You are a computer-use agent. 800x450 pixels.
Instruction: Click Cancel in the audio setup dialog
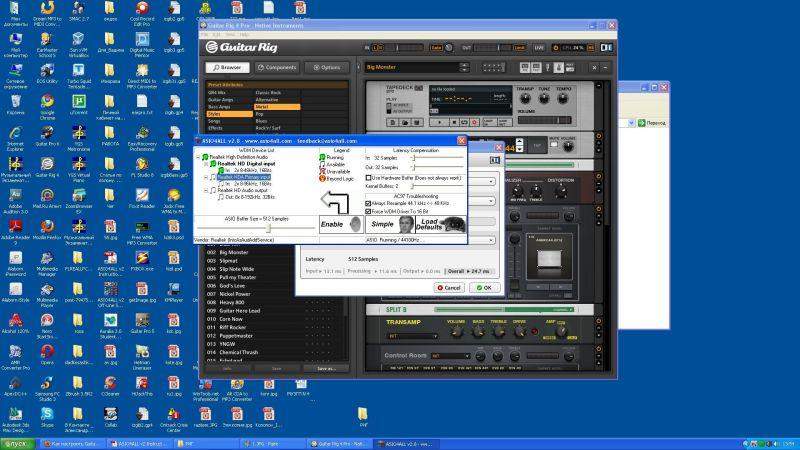(x=449, y=288)
